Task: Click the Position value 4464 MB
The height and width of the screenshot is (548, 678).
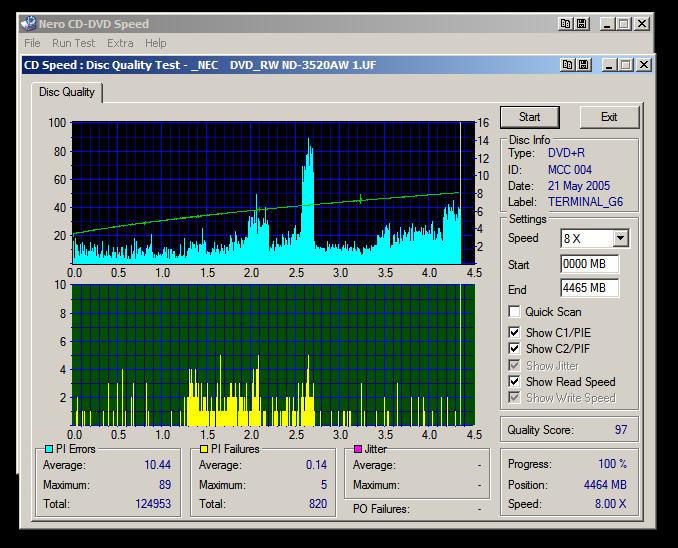Action: coord(605,485)
